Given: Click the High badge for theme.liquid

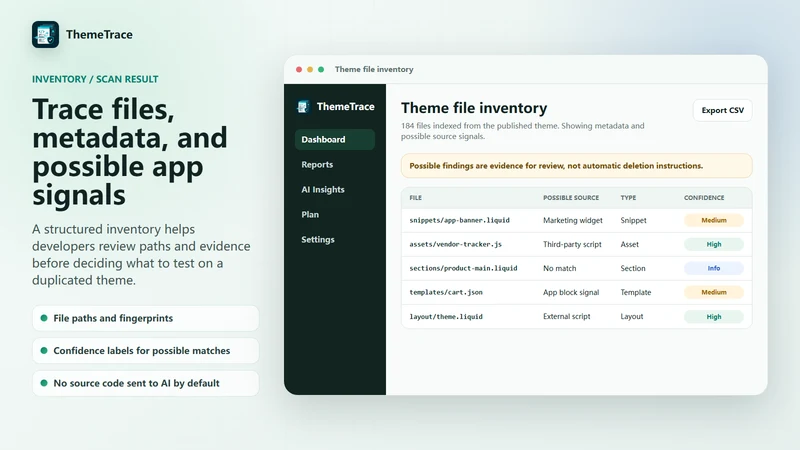Looking at the screenshot, I should click(x=714, y=317).
